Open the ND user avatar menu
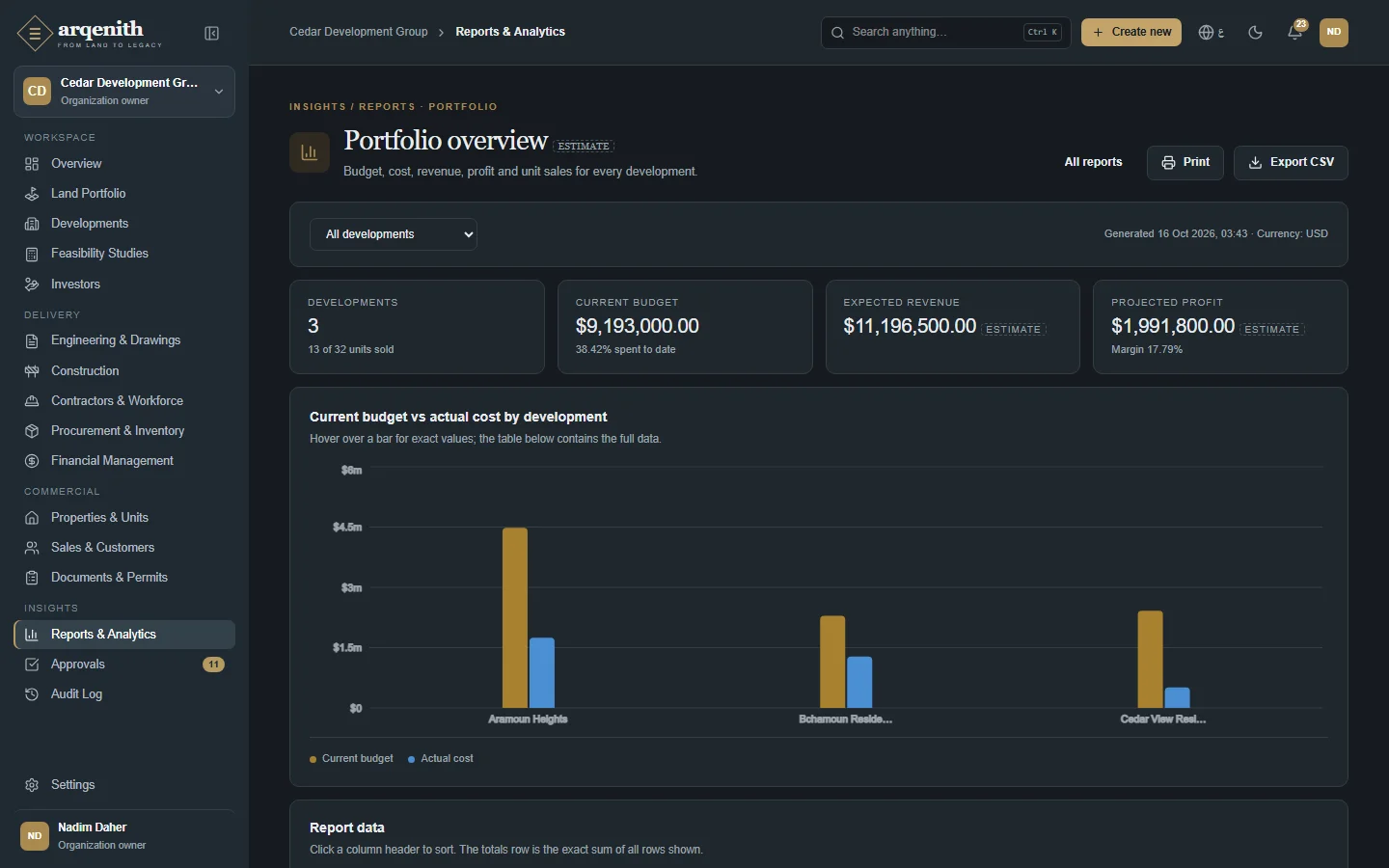Screen dimensions: 1389x868 click(x=1334, y=32)
